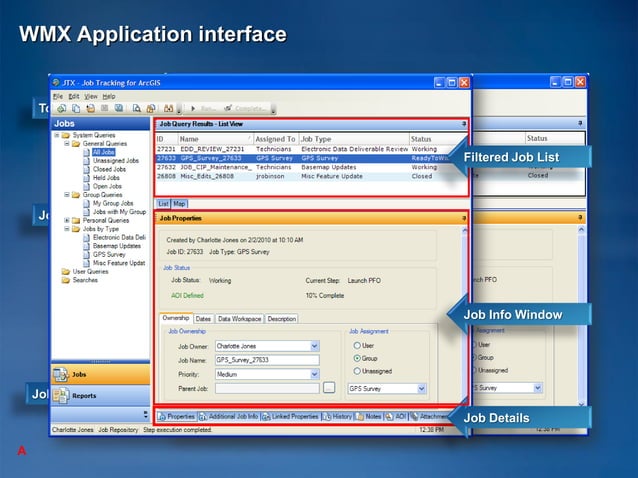Open the Additional Job Info bottom tab
Image resolution: width=638 pixels, height=478 pixels.
click(x=229, y=416)
